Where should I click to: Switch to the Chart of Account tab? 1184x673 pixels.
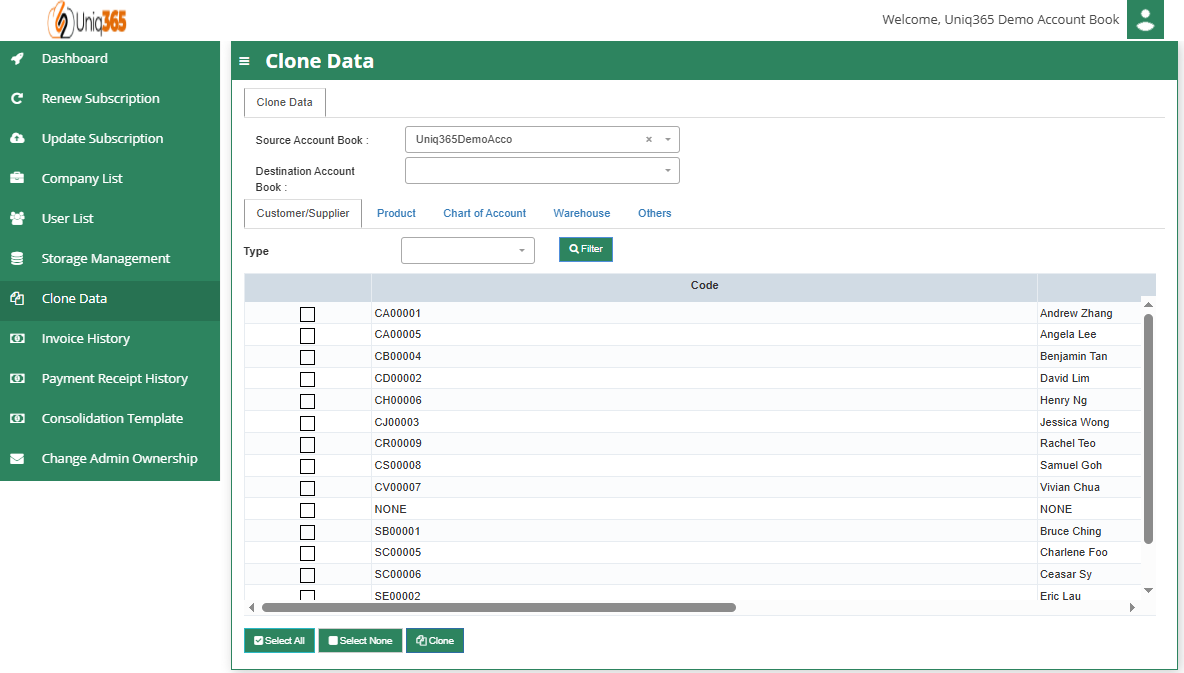pyautogui.click(x=485, y=213)
